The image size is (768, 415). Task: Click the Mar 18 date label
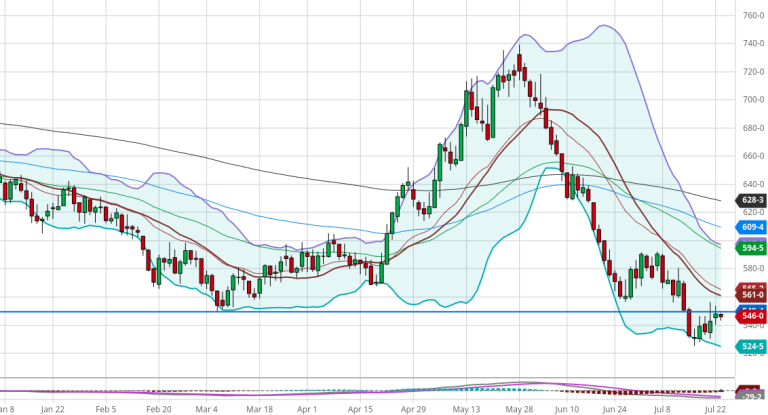pyautogui.click(x=259, y=409)
